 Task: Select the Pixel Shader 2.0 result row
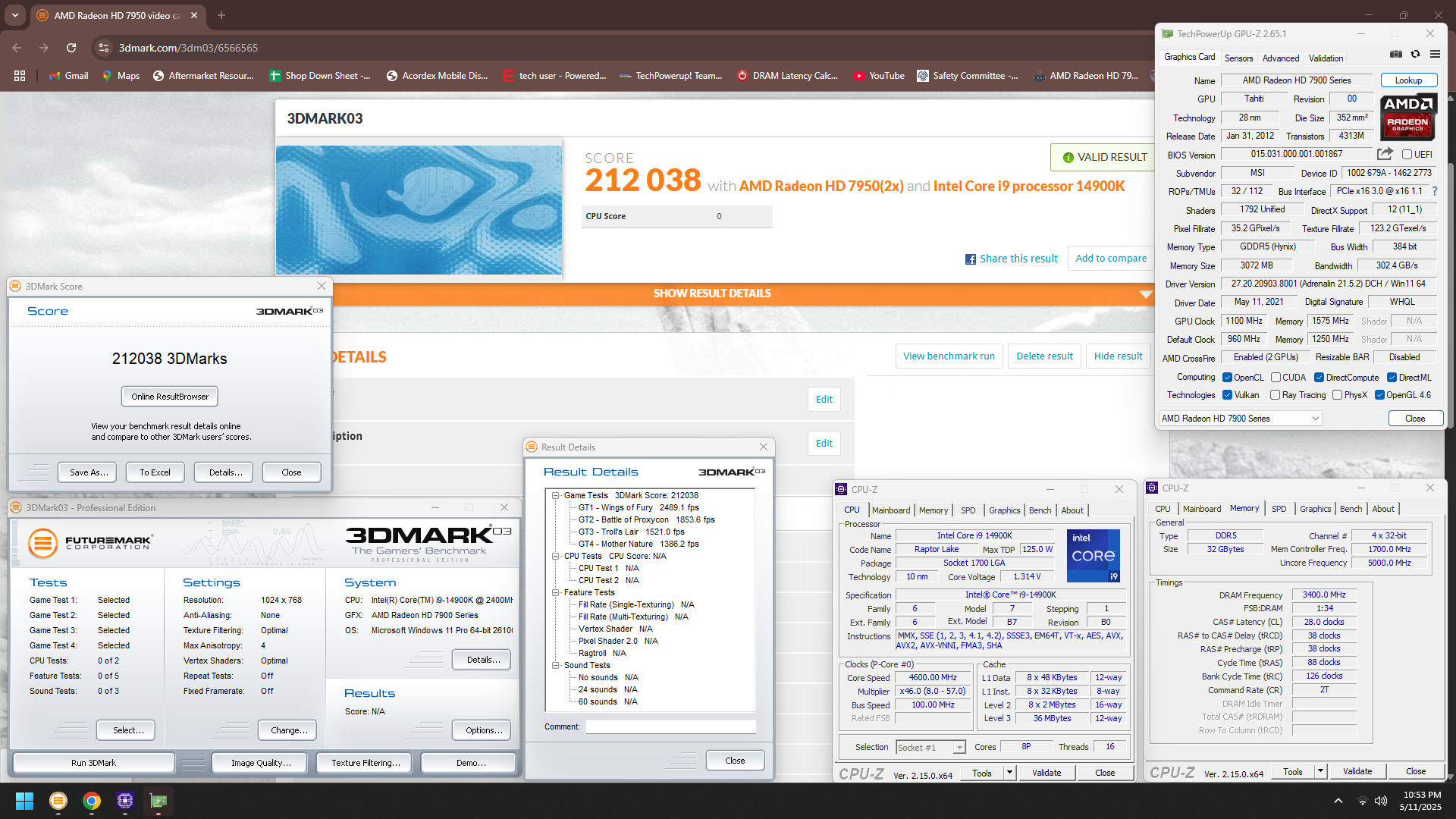[618, 641]
